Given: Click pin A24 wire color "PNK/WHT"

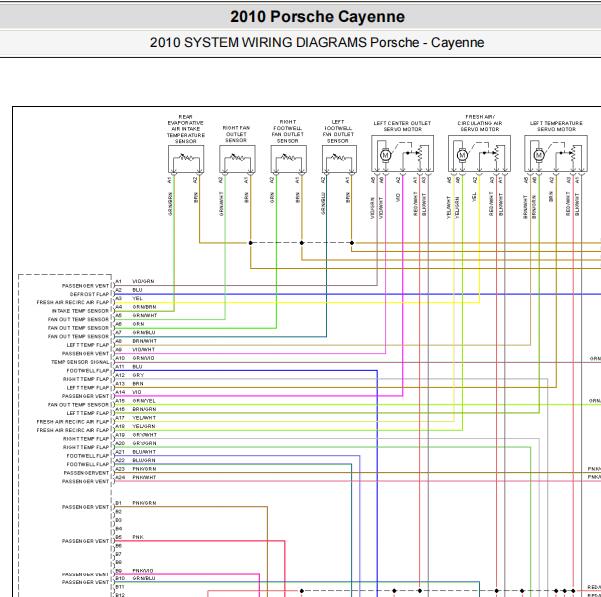Looking at the screenshot, I should [x=144, y=477].
